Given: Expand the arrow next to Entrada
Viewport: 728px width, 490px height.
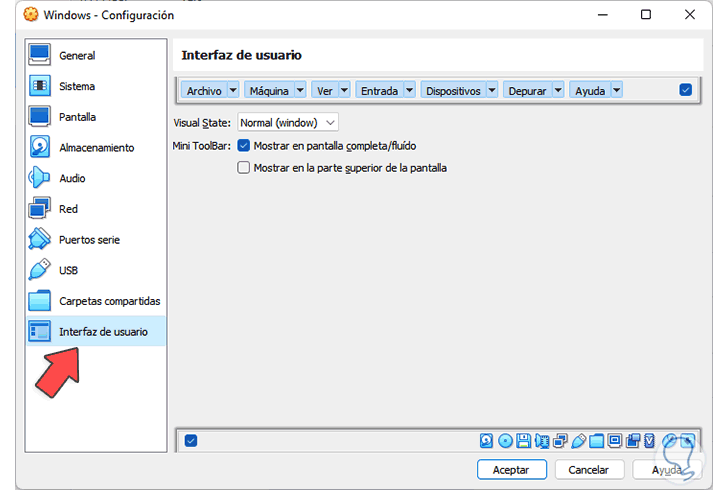Looking at the screenshot, I should pyautogui.click(x=409, y=90).
